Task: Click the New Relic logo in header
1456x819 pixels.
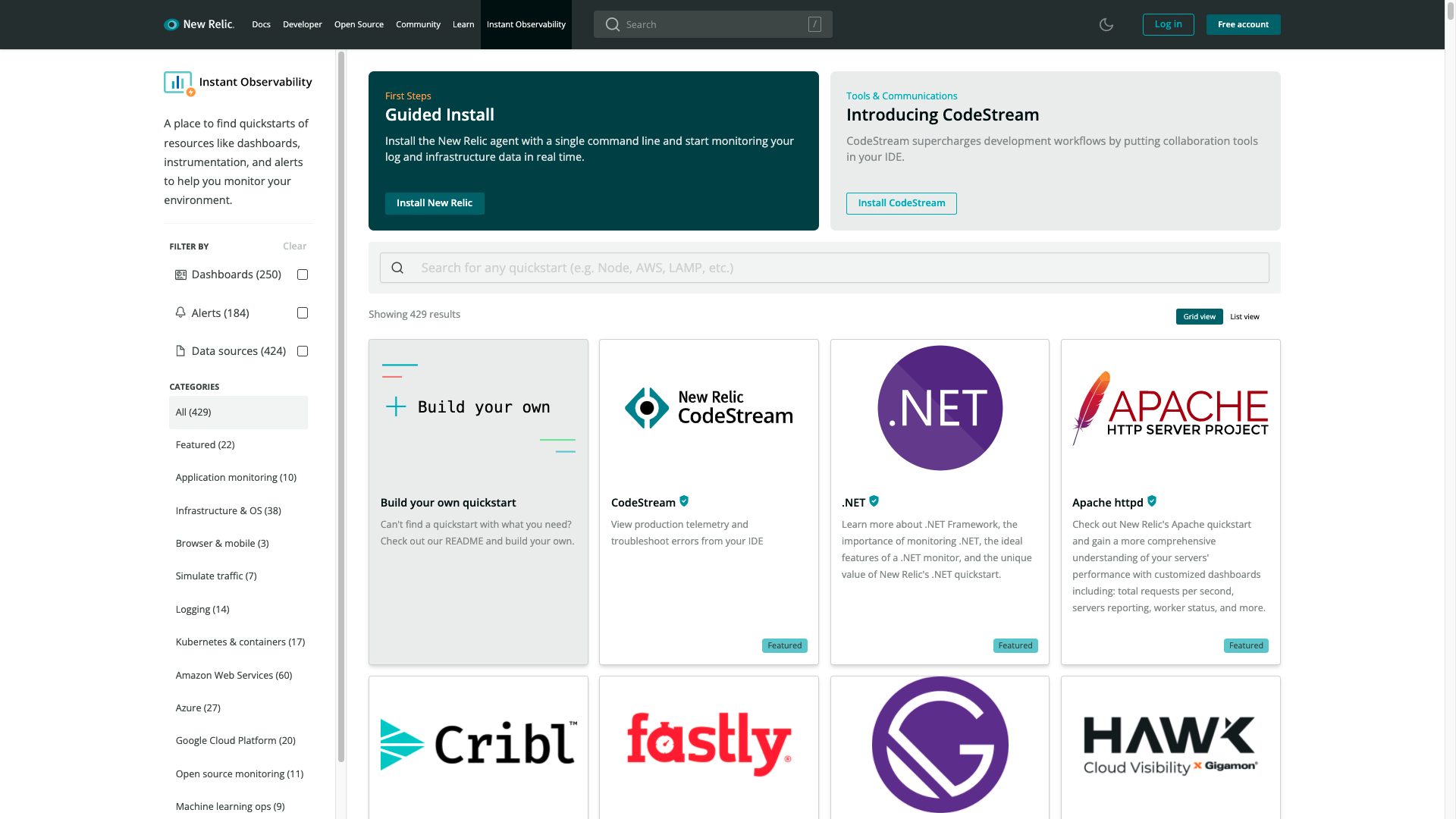Action: [x=199, y=24]
